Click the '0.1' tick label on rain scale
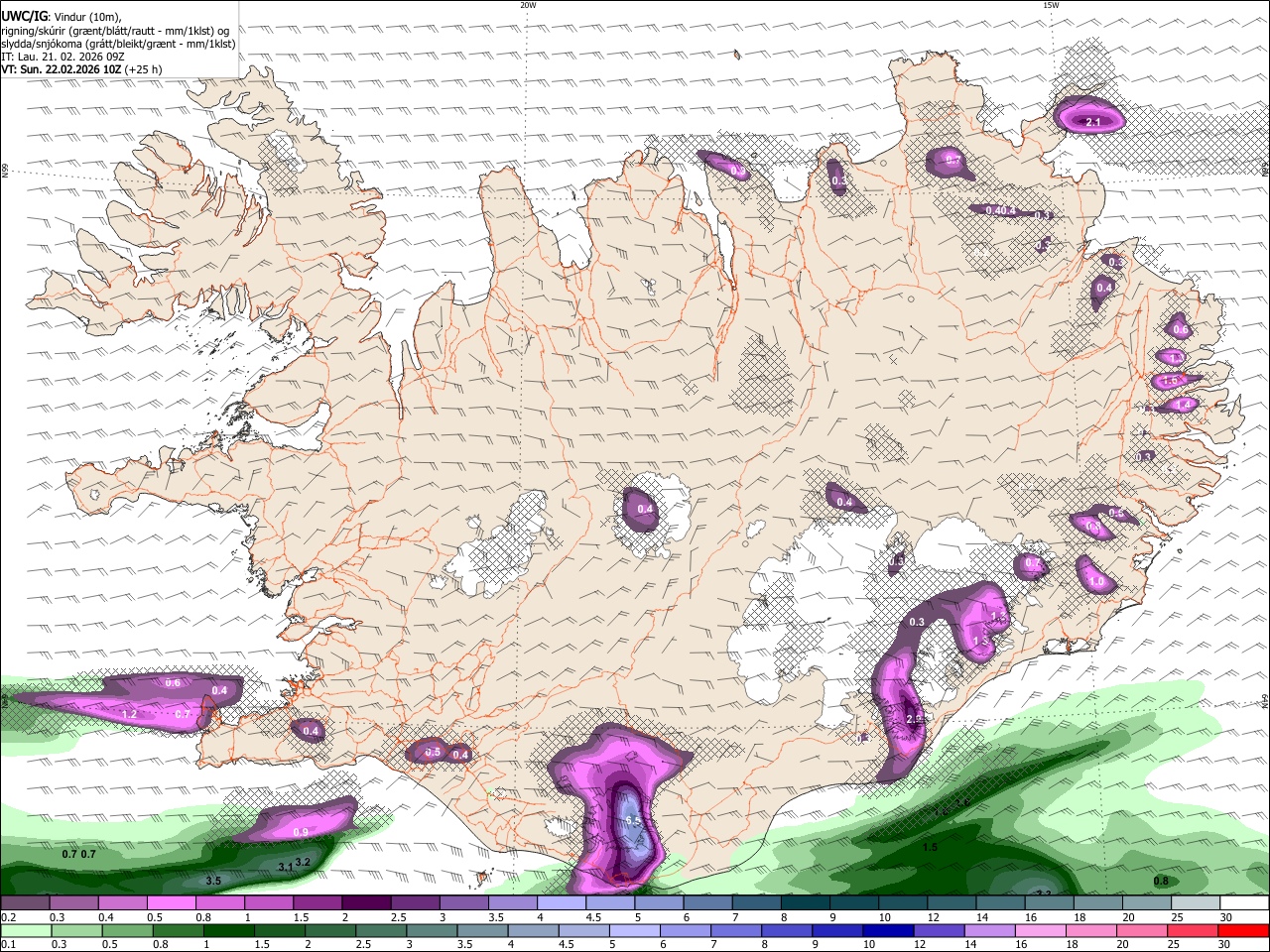Screen dimensions: 1270x952 pyautogui.click(x=7, y=945)
